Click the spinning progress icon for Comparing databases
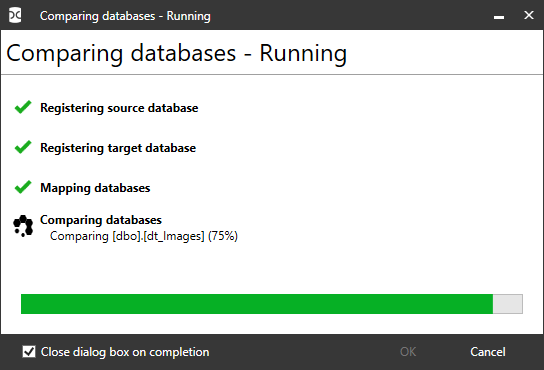 click(x=23, y=226)
